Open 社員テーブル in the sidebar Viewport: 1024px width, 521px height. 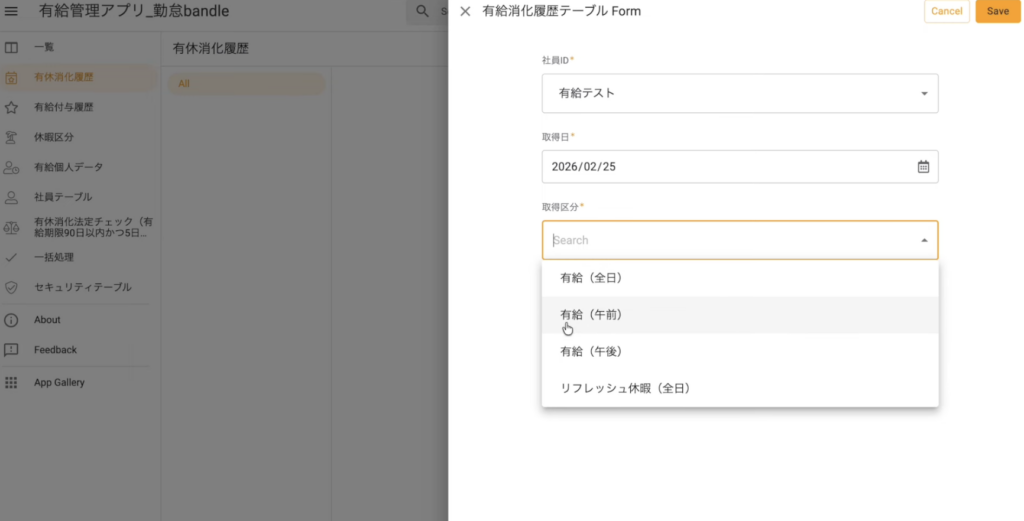tap(62, 197)
